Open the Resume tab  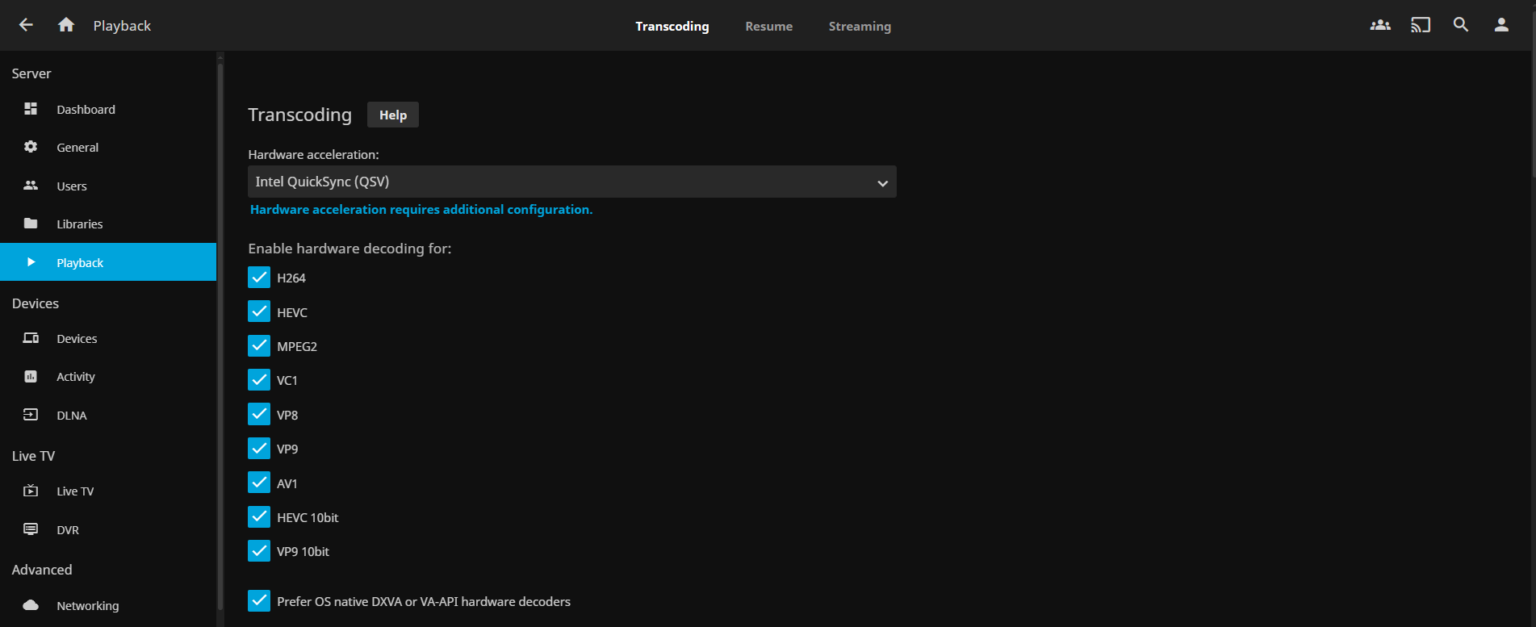768,26
